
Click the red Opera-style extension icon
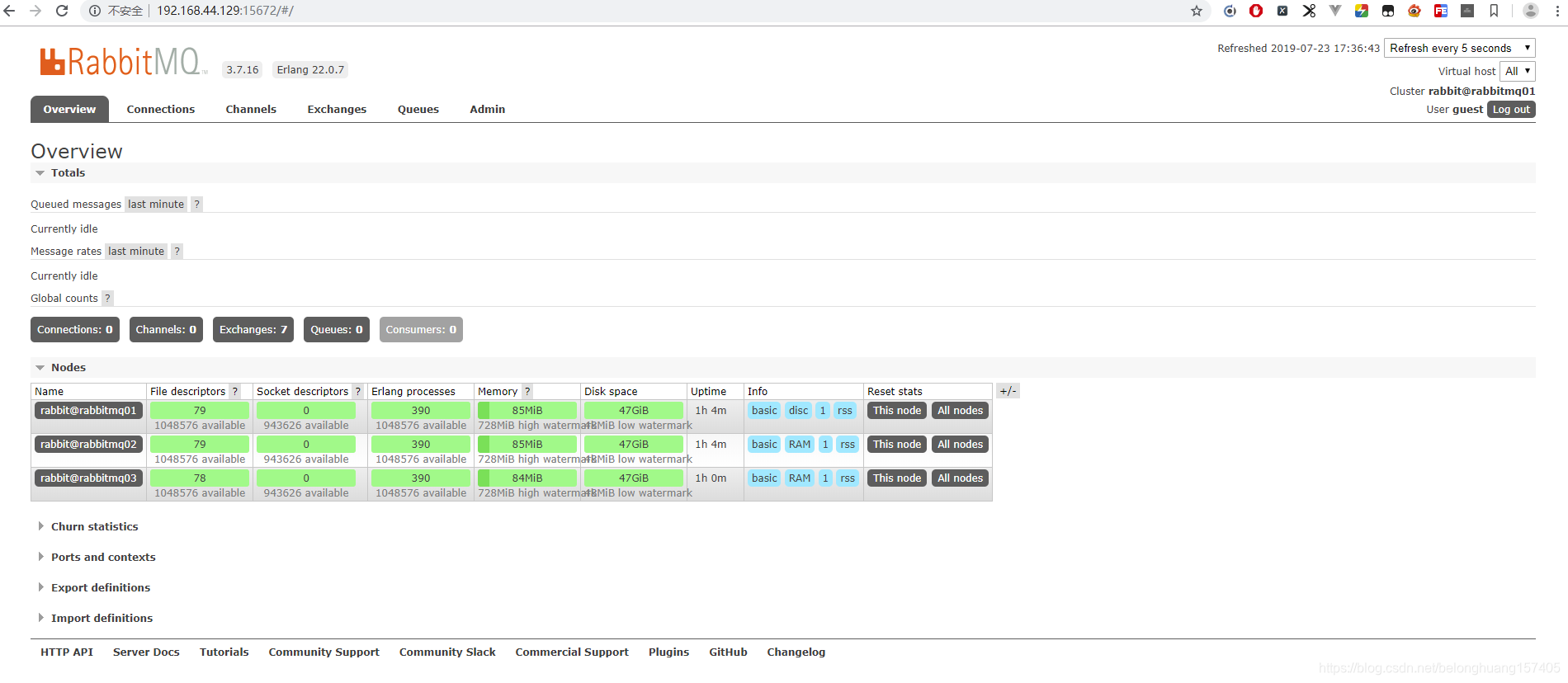[x=1256, y=11]
